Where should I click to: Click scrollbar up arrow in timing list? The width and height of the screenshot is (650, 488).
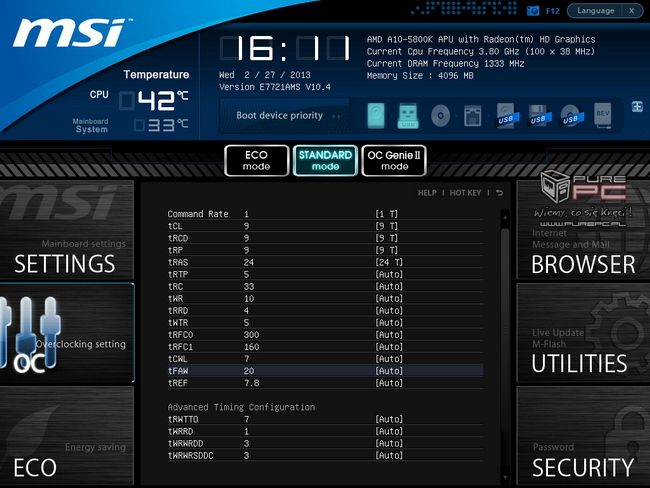click(505, 216)
